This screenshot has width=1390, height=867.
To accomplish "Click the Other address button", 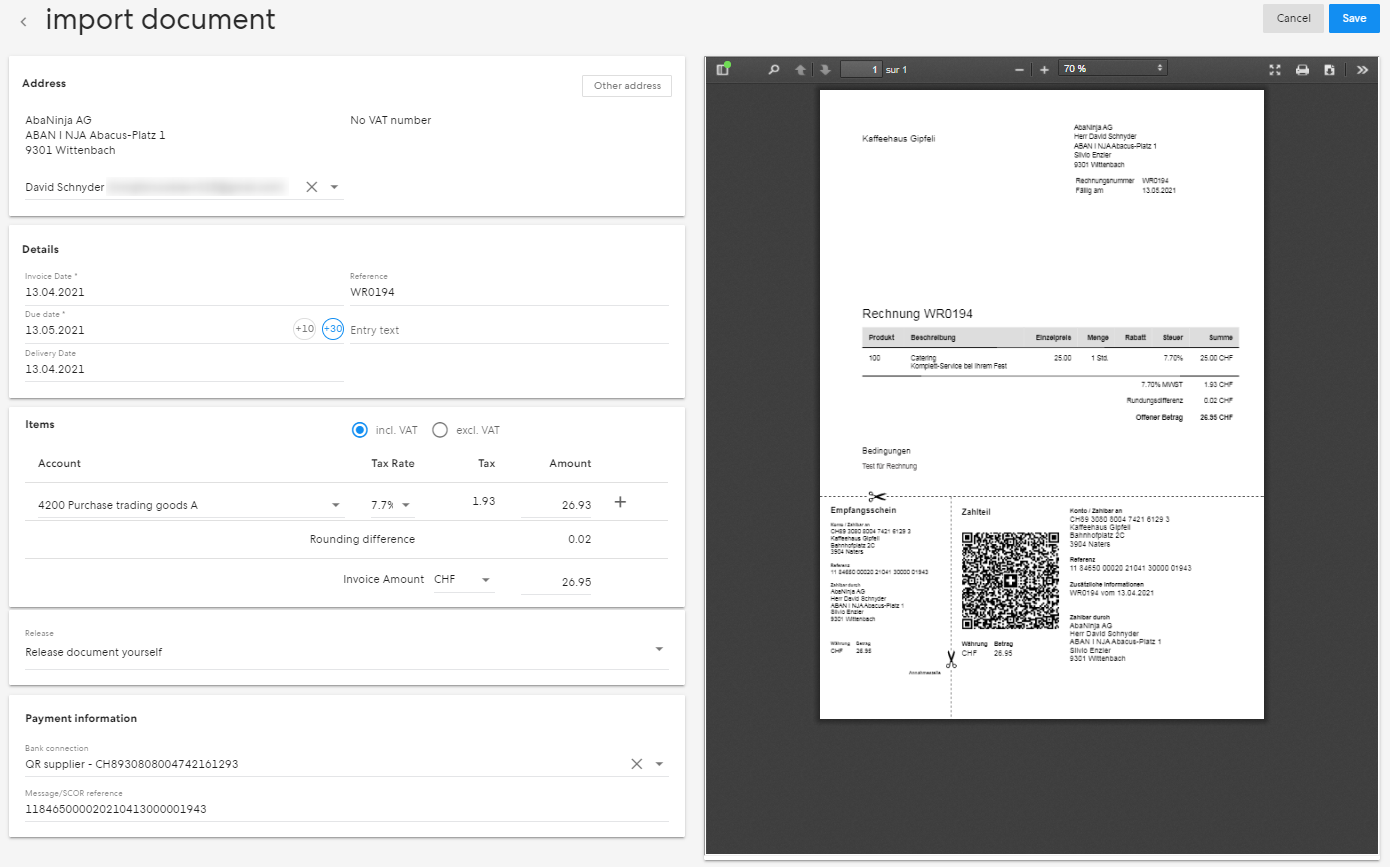I will coord(627,86).
